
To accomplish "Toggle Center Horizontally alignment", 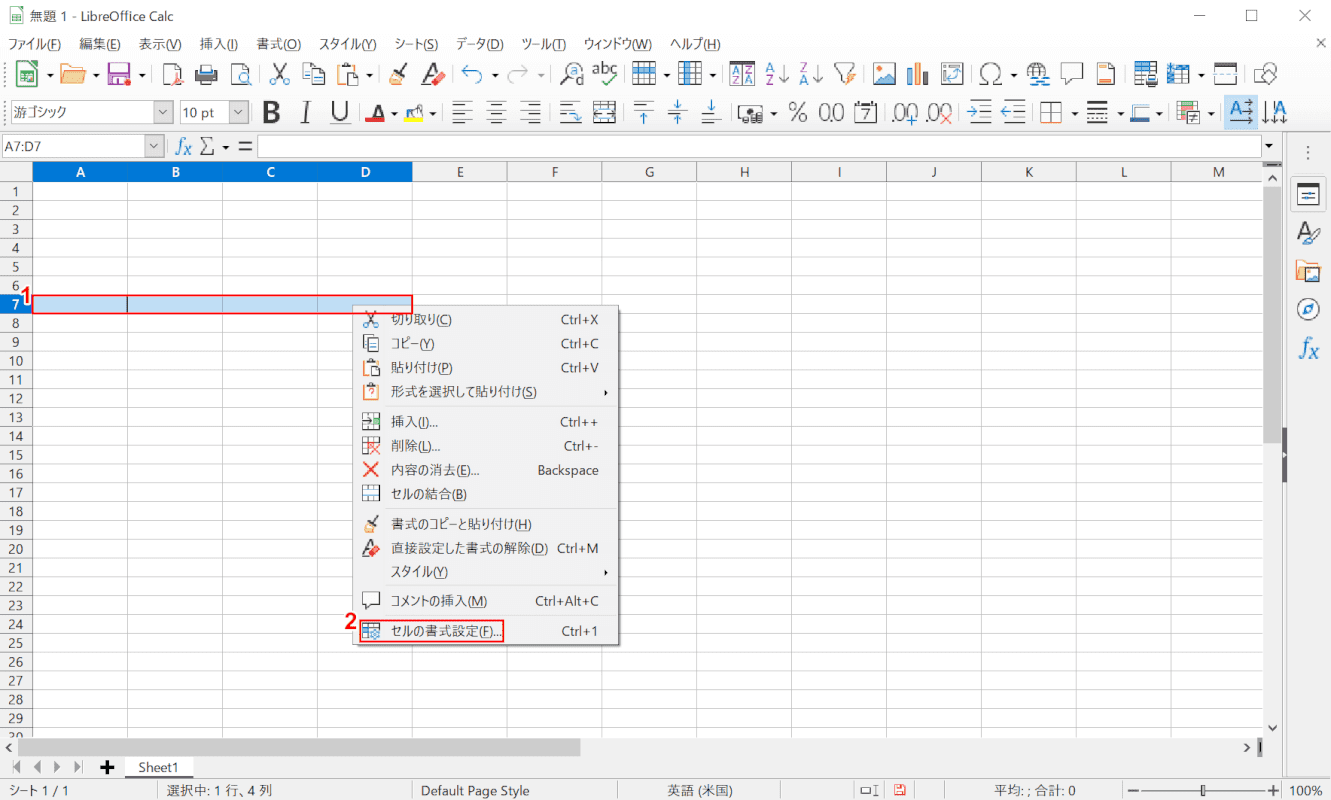I will (495, 113).
